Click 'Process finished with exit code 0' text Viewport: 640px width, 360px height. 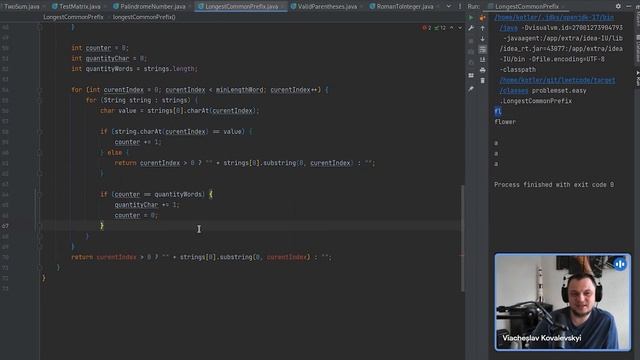coord(554,185)
